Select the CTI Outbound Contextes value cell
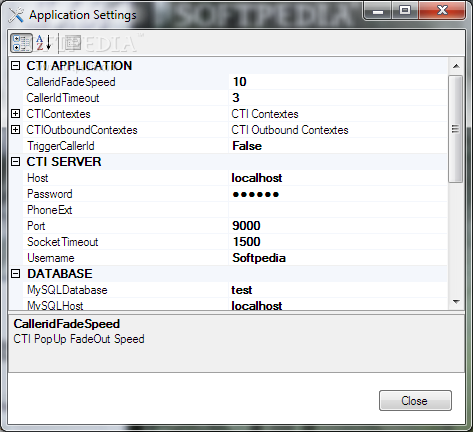 click(x=338, y=130)
